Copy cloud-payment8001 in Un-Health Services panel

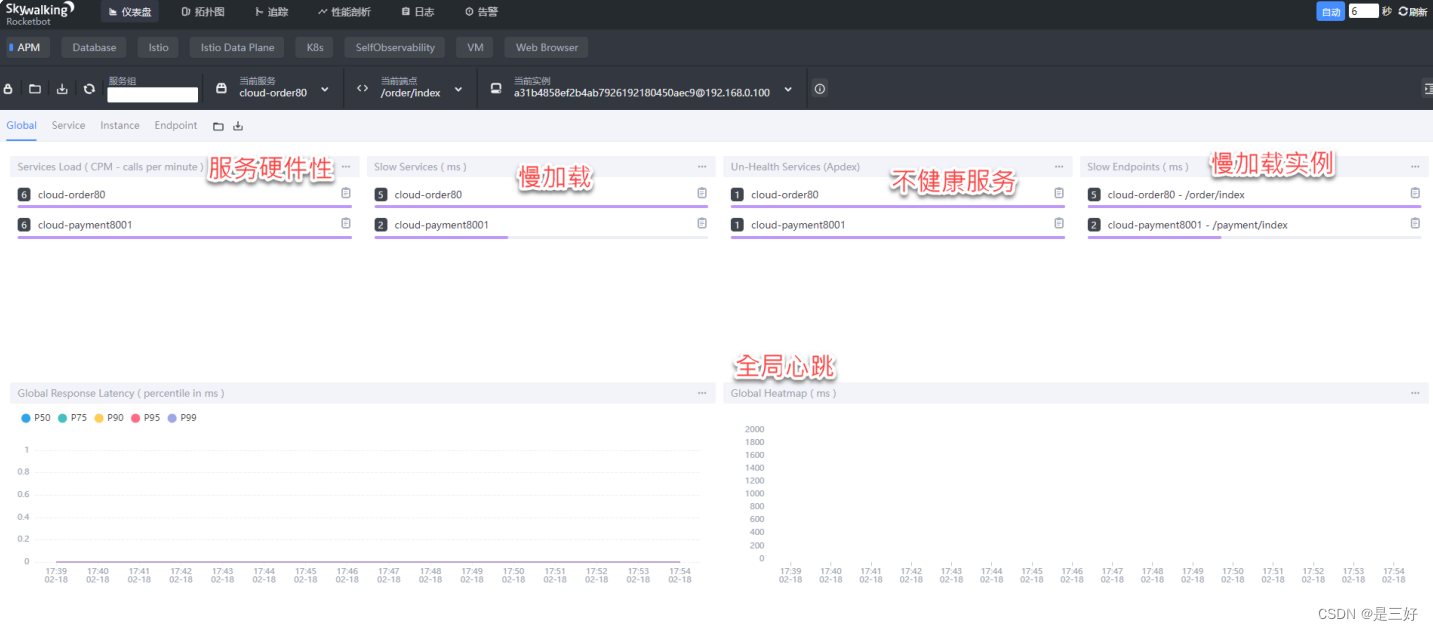point(1059,223)
